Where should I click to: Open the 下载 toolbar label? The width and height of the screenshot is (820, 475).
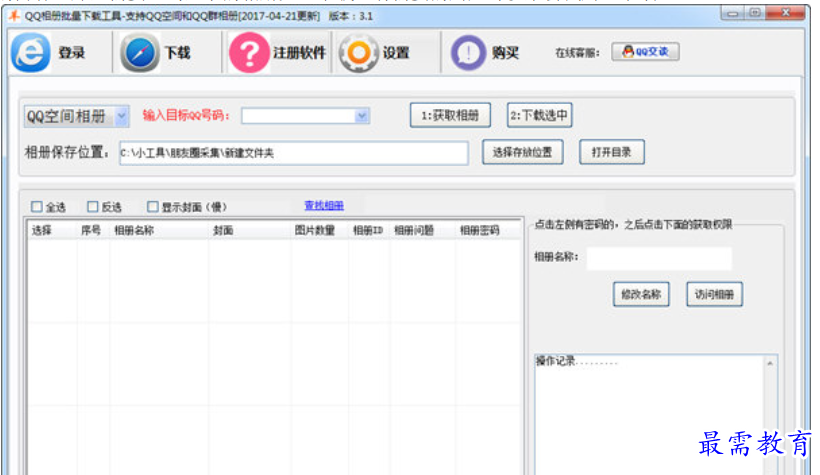pos(178,53)
